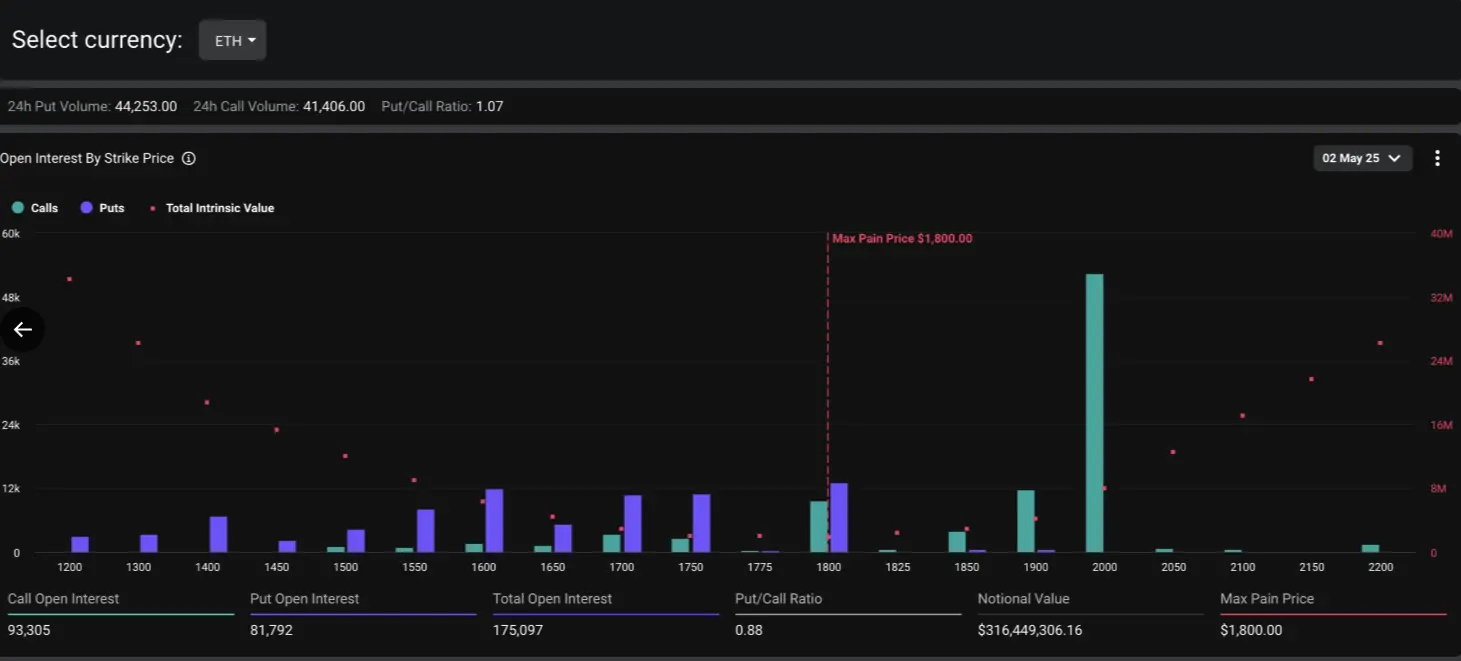Click the tall green bar at strike 2000
Image resolution: width=1461 pixels, height=661 pixels.
point(1093,410)
